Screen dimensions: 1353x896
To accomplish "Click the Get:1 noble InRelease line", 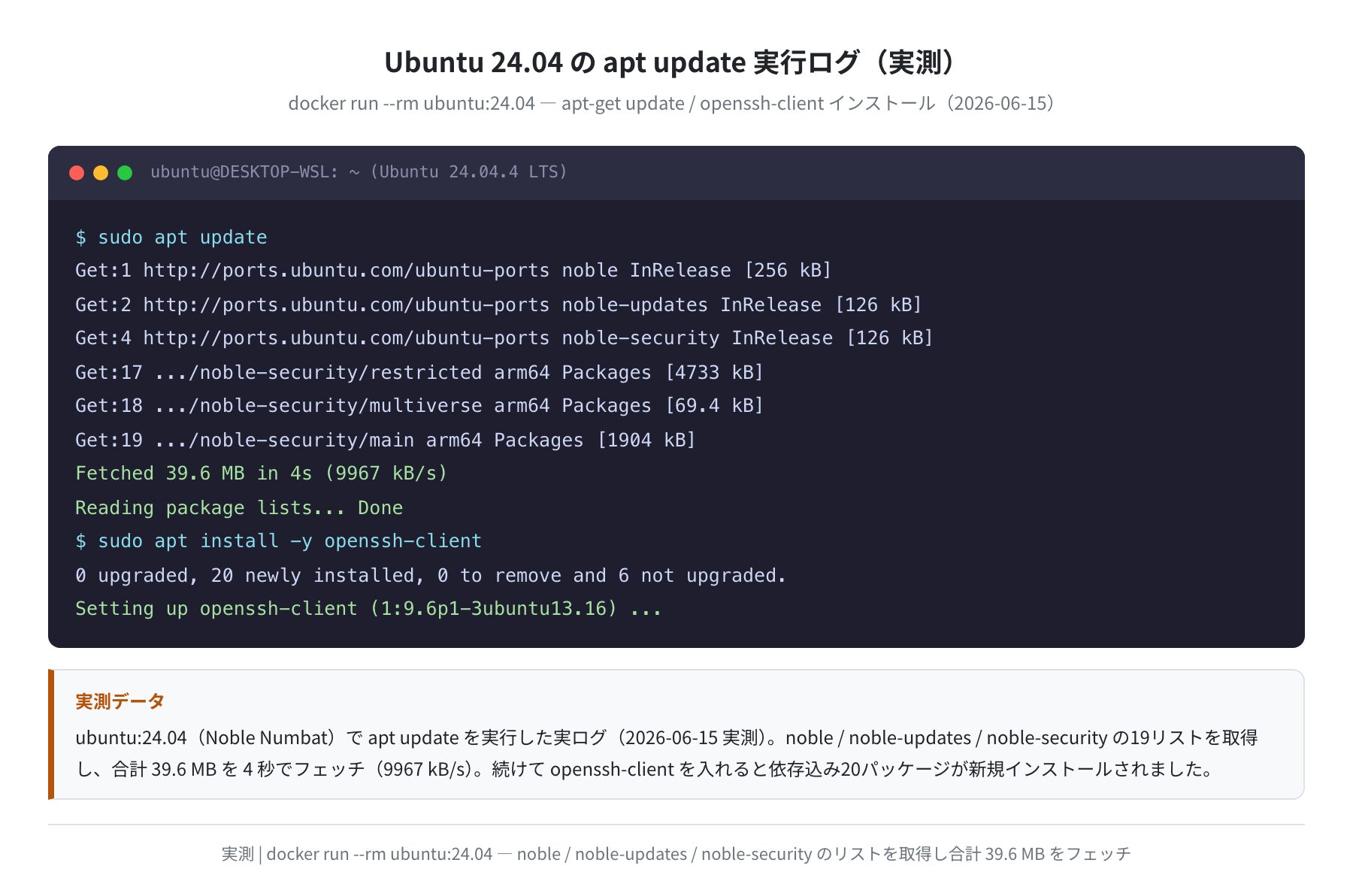I will (453, 271).
